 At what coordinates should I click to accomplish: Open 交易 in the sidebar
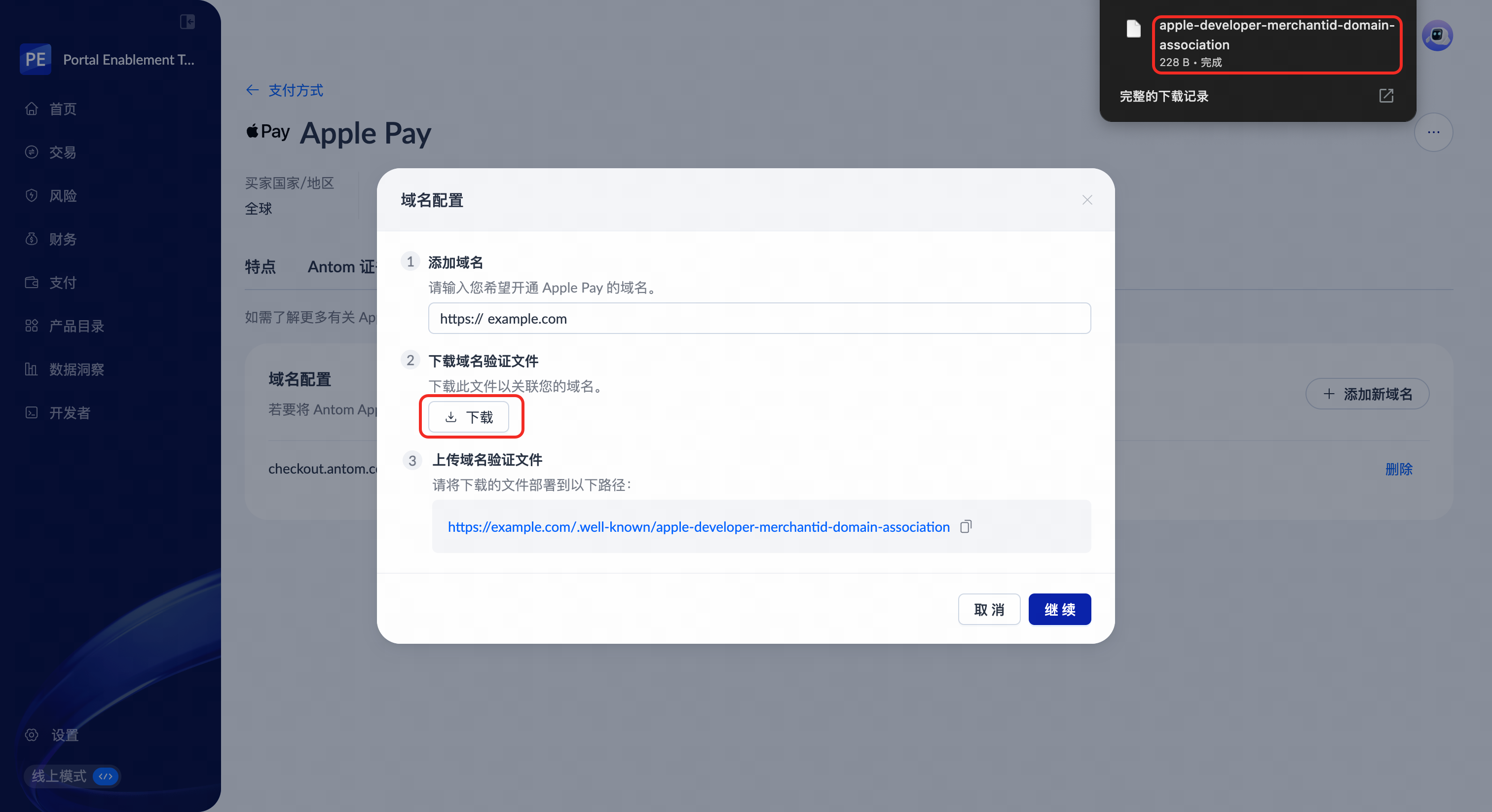pos(63,152)
